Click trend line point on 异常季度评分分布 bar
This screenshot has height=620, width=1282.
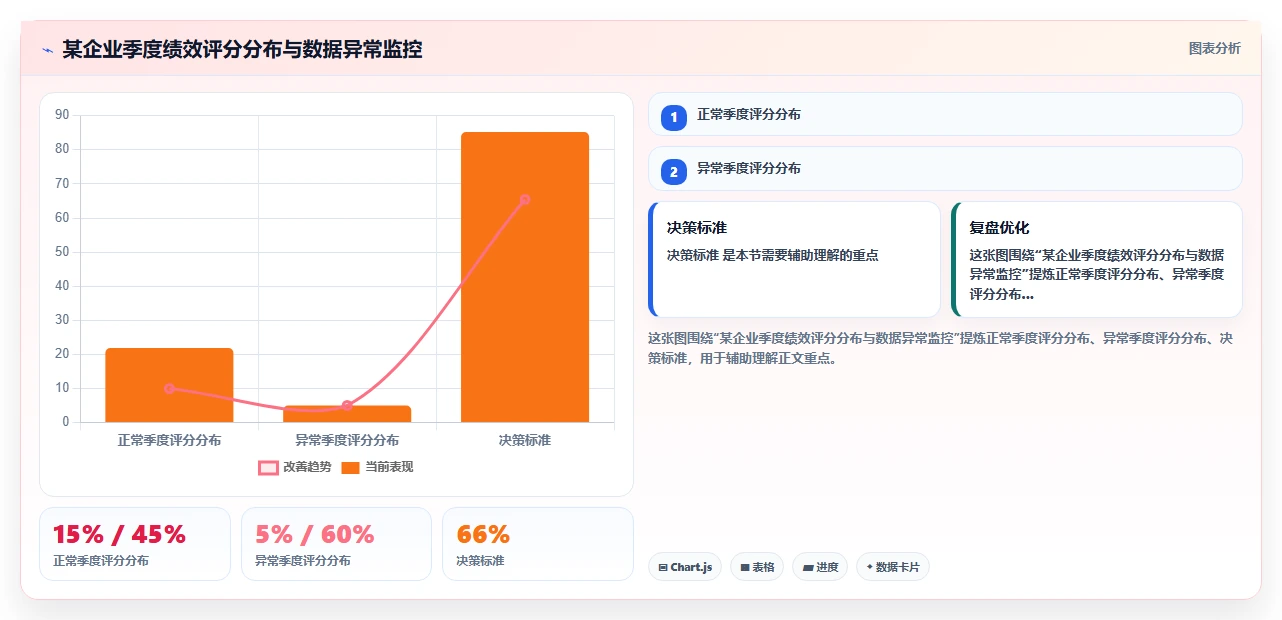347,405
